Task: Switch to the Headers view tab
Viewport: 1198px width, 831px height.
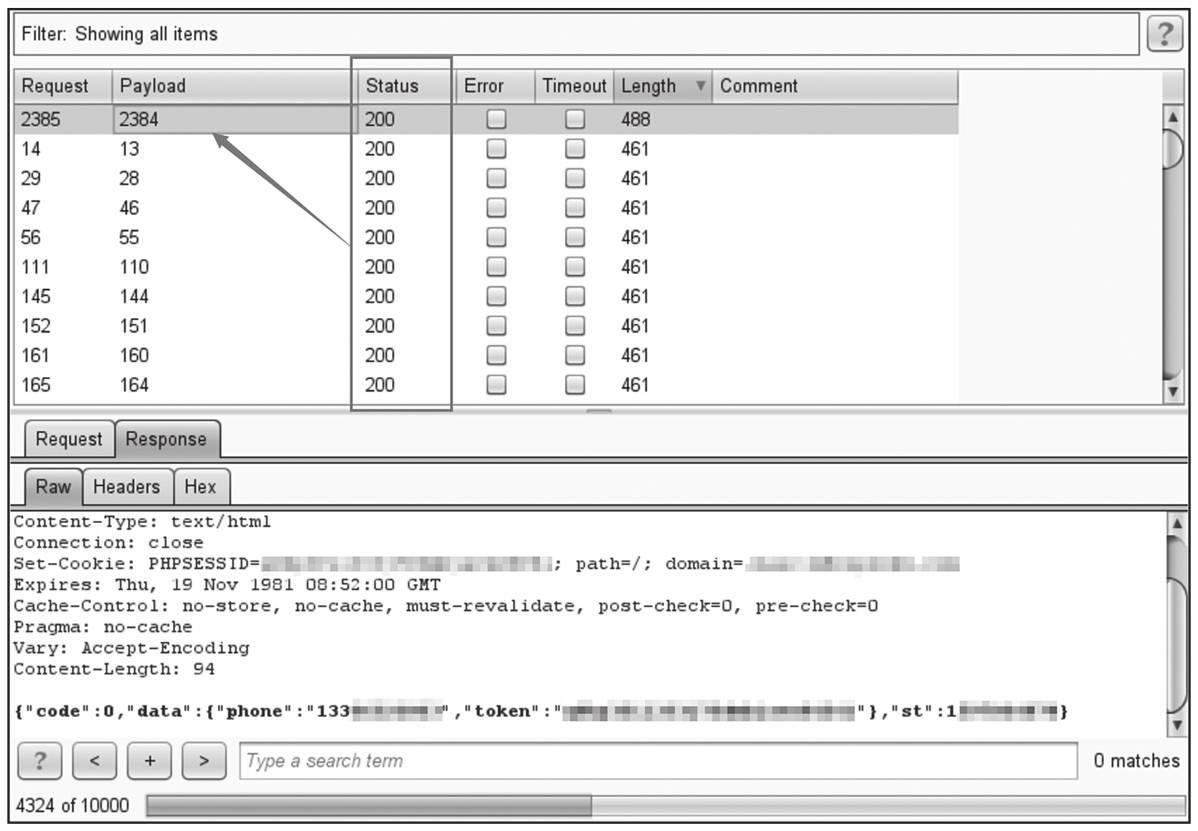Action: 127,487
